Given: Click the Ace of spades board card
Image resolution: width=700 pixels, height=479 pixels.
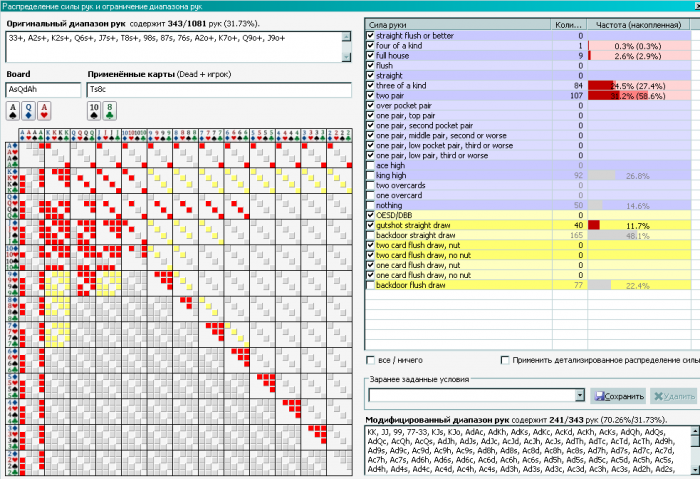Looking at the screenshot, I should [x=13, y=111].
